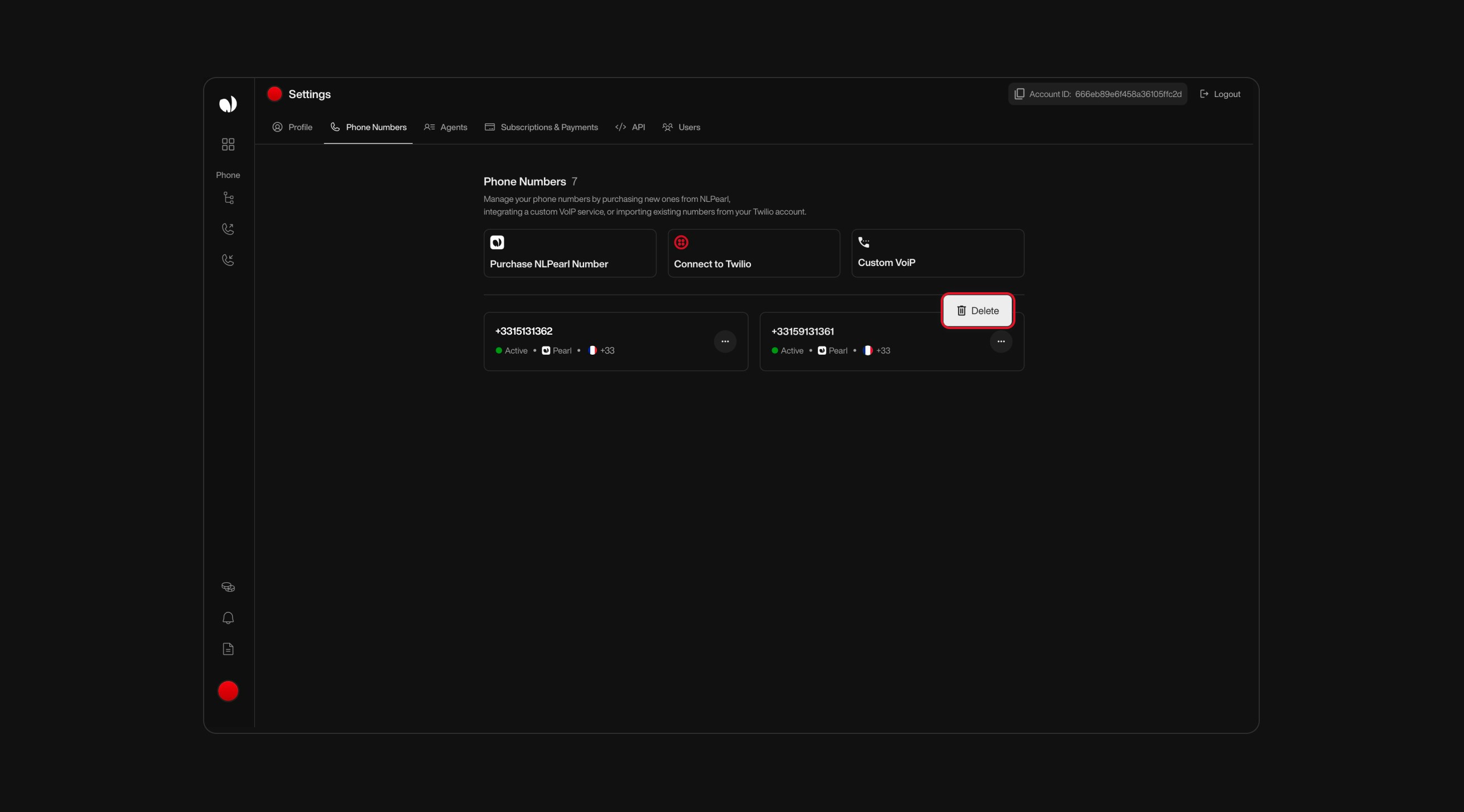
Task: Open options menu for +3315131362
Action: [x=725, y=341]
